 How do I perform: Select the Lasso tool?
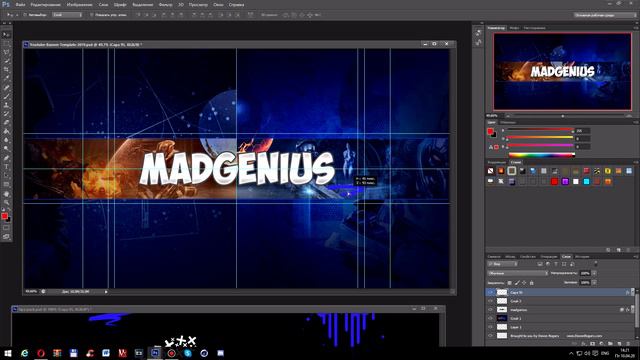click(x=6, y=53)
